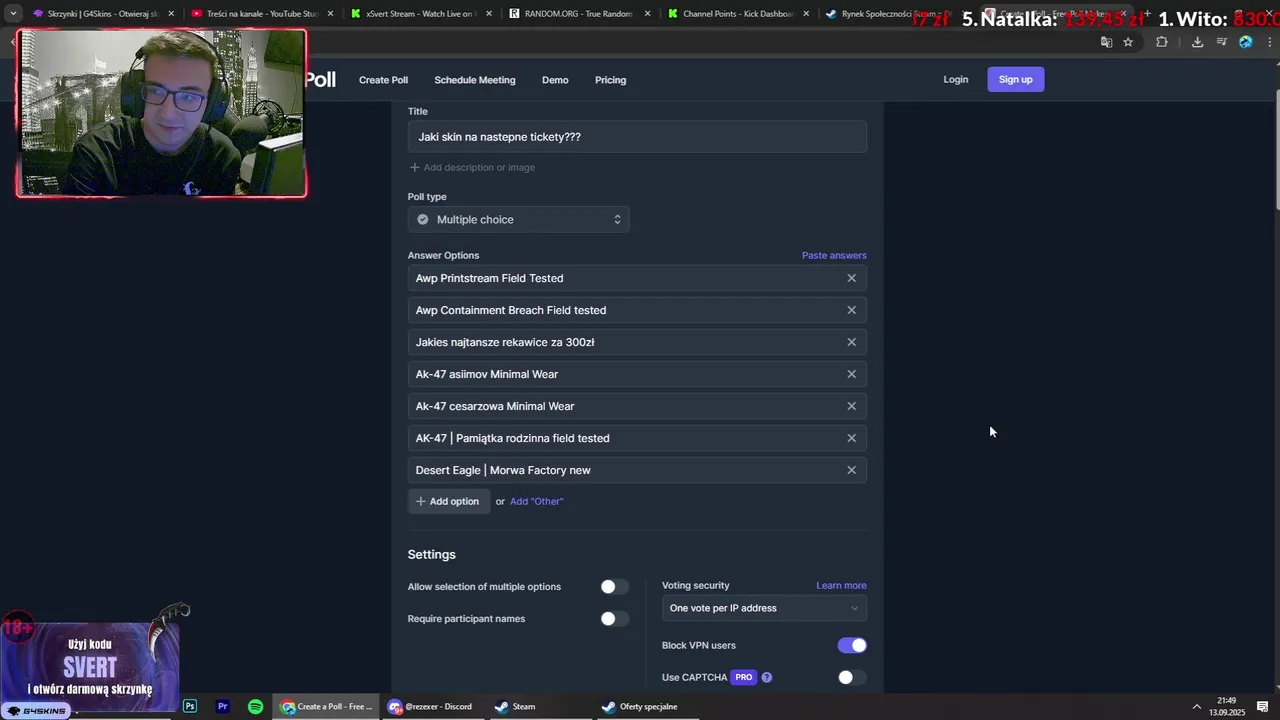The image size is (1280, 720).
Task: Open the browser profile avatar
Action: [x=1245, y=42]
